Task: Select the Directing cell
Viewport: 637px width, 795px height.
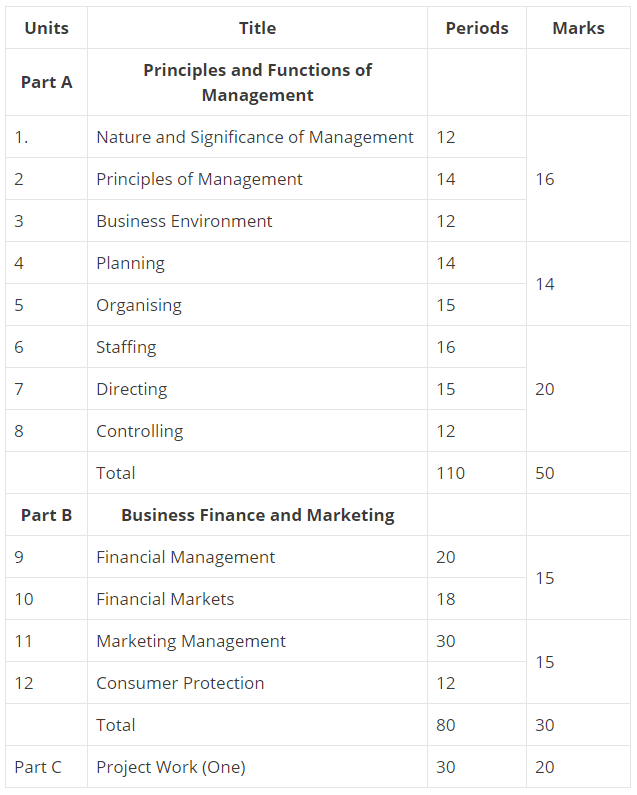Action: 131,389
